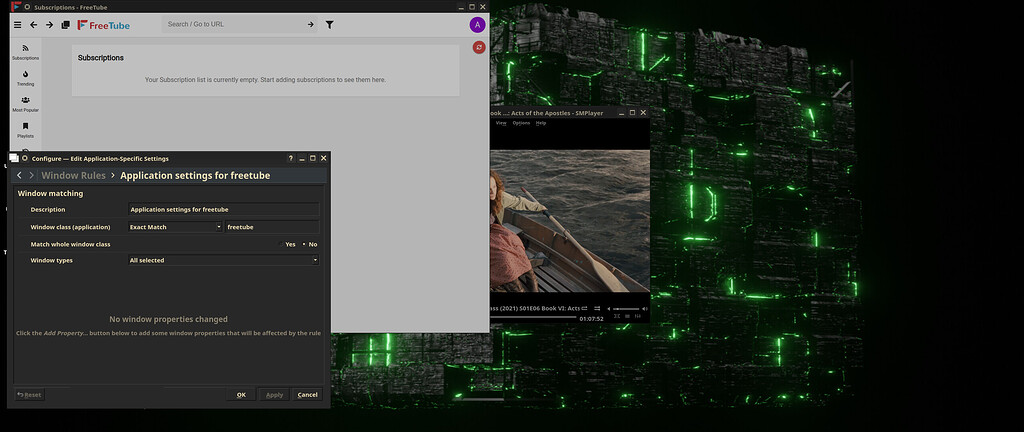Toggle shuffle in SMPlayer controls
1024x432 pixels.
click(597, 308)
